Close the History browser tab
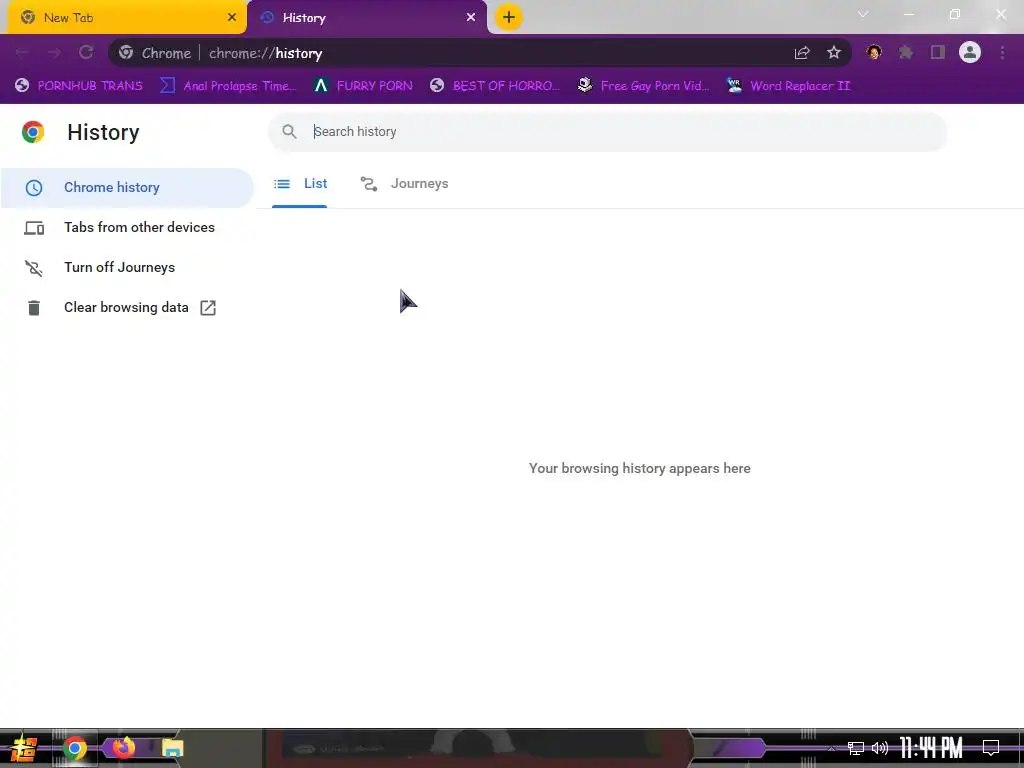The height and width of the screenshot is (768, 1024). (471, 18)
